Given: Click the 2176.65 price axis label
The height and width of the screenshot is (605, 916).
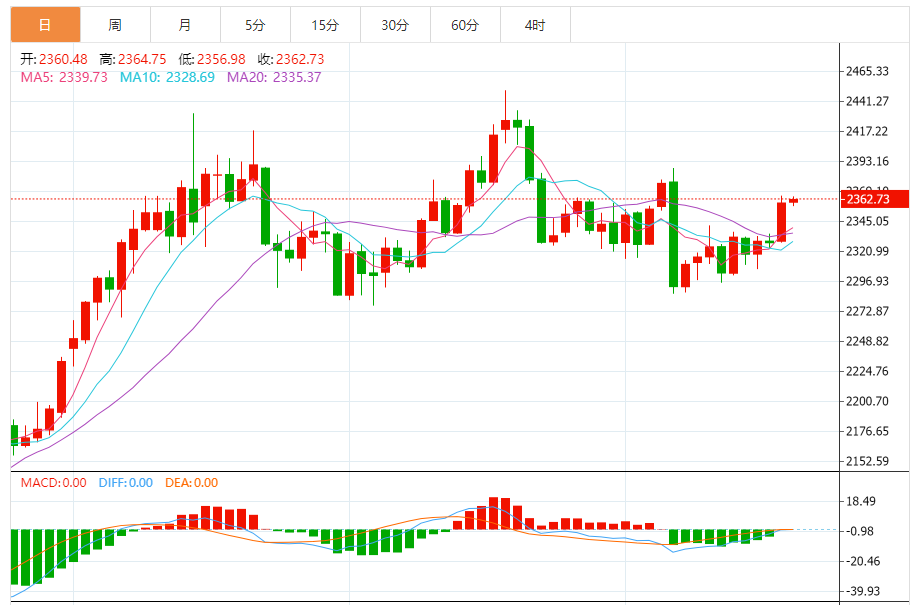Looking at the screenshot, I should click(x=868, y=431).
